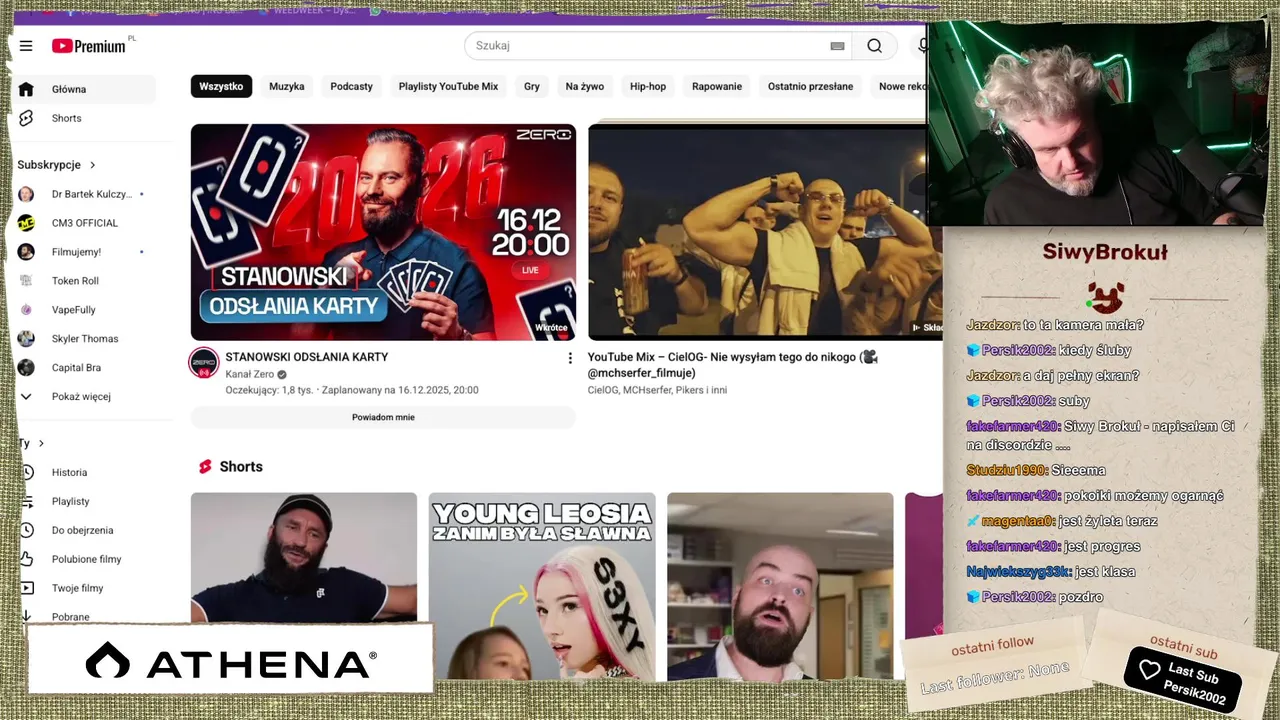Click the search magnifier button
The height and width of the screenshot is (720, 1280).
tap(874, 46)
